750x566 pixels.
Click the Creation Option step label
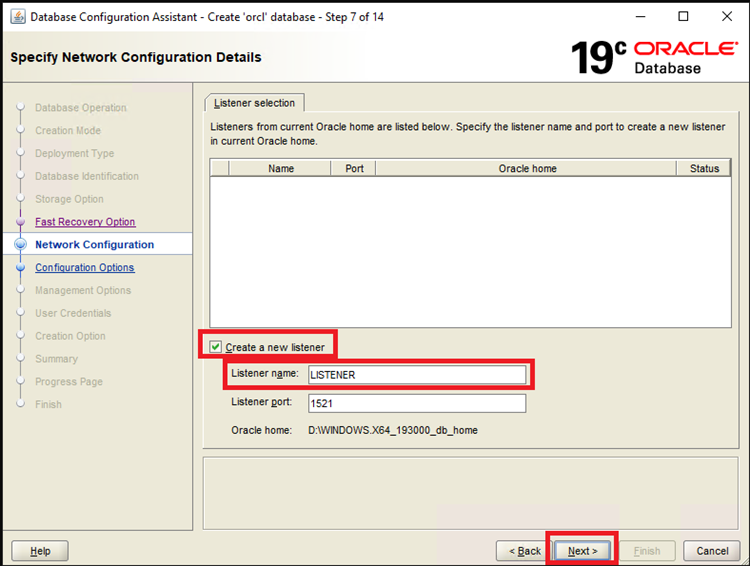click(x=70, y=336)
